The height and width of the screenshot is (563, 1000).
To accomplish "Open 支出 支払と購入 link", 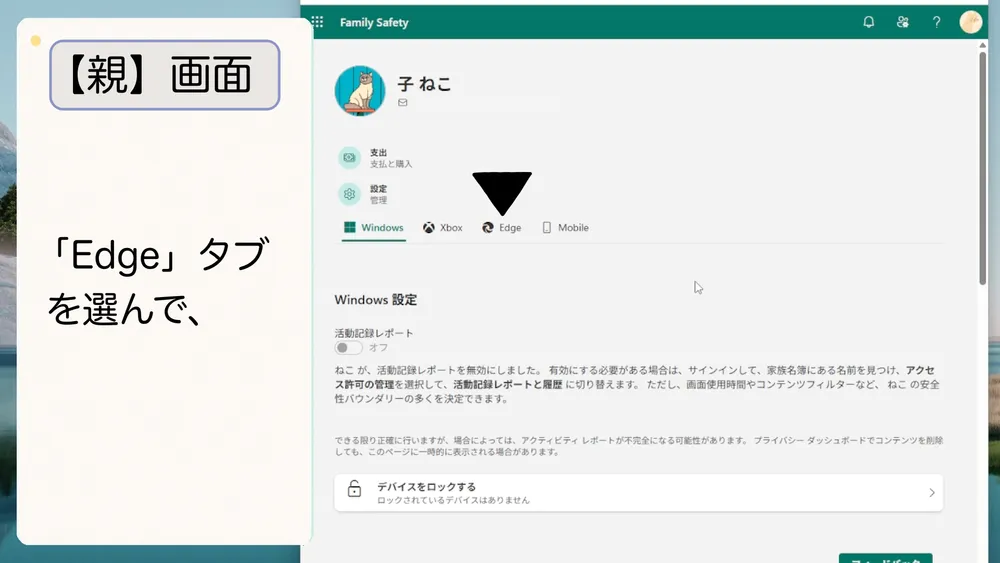I will (x=391, y=158).
